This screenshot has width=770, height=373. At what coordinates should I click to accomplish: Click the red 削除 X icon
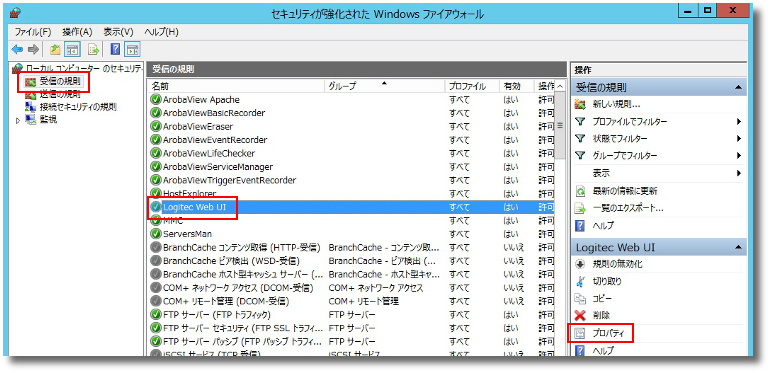click(x=581, y=316)
